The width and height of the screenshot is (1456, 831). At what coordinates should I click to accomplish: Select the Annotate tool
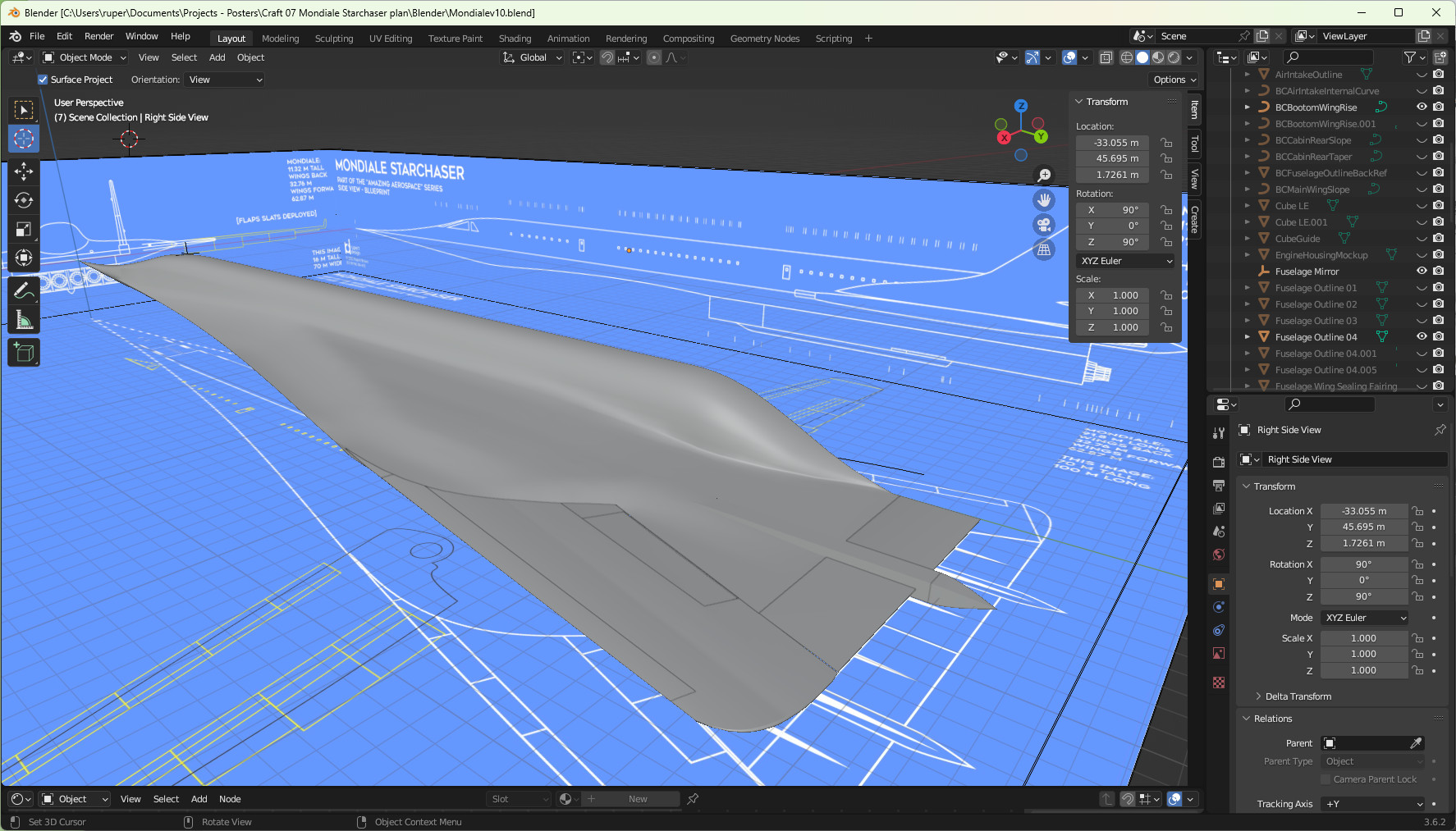click(24, 290)
